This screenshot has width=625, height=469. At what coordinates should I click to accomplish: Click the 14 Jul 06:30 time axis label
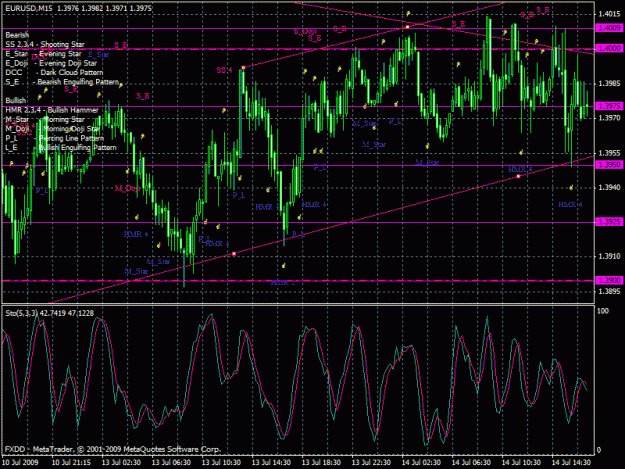point(471,462)
